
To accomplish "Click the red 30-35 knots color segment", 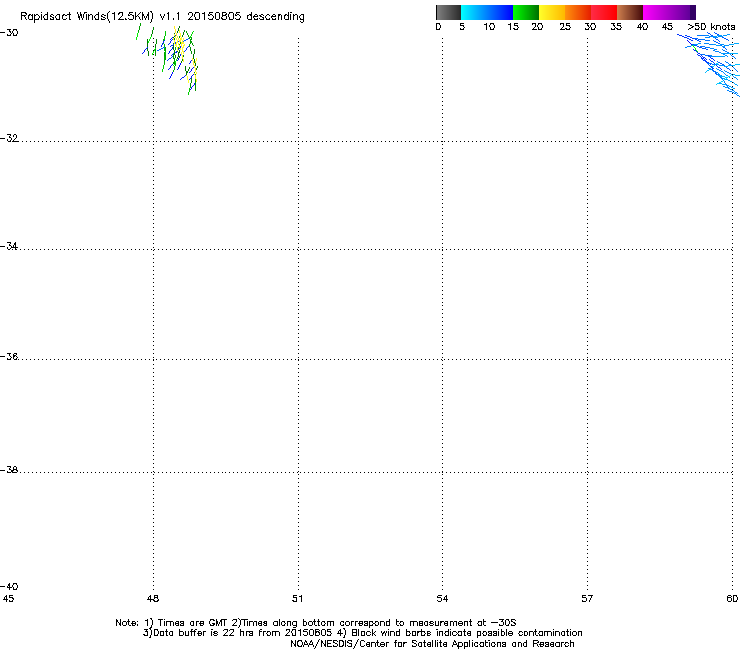I will (604, 12).
